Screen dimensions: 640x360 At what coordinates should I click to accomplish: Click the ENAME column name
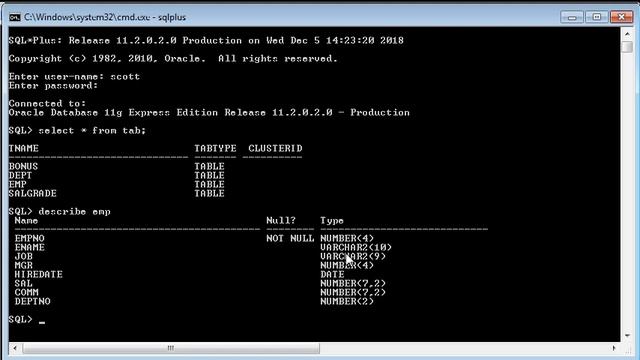pos(29,247)
